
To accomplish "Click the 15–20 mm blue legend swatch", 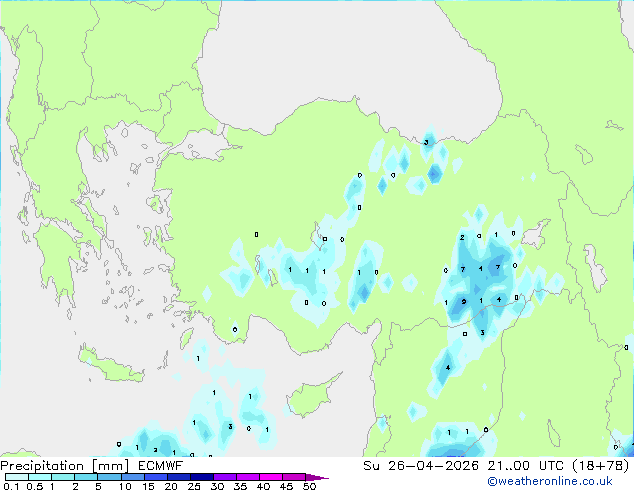I will point(155,477).
